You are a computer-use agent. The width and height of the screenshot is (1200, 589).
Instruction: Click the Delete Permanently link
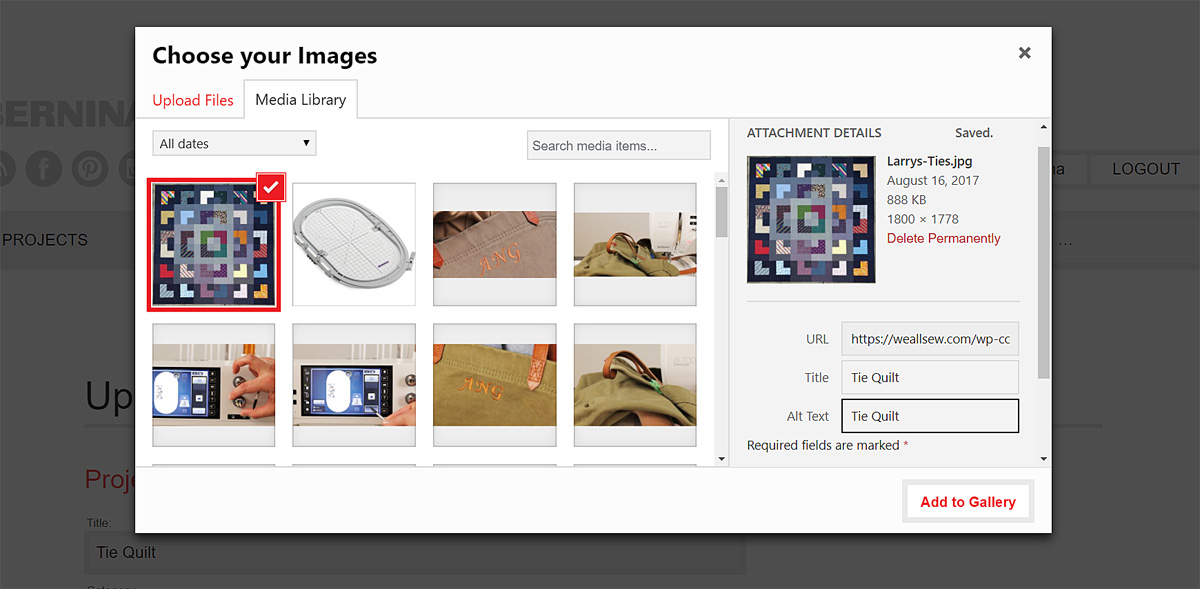pos(944,238)
